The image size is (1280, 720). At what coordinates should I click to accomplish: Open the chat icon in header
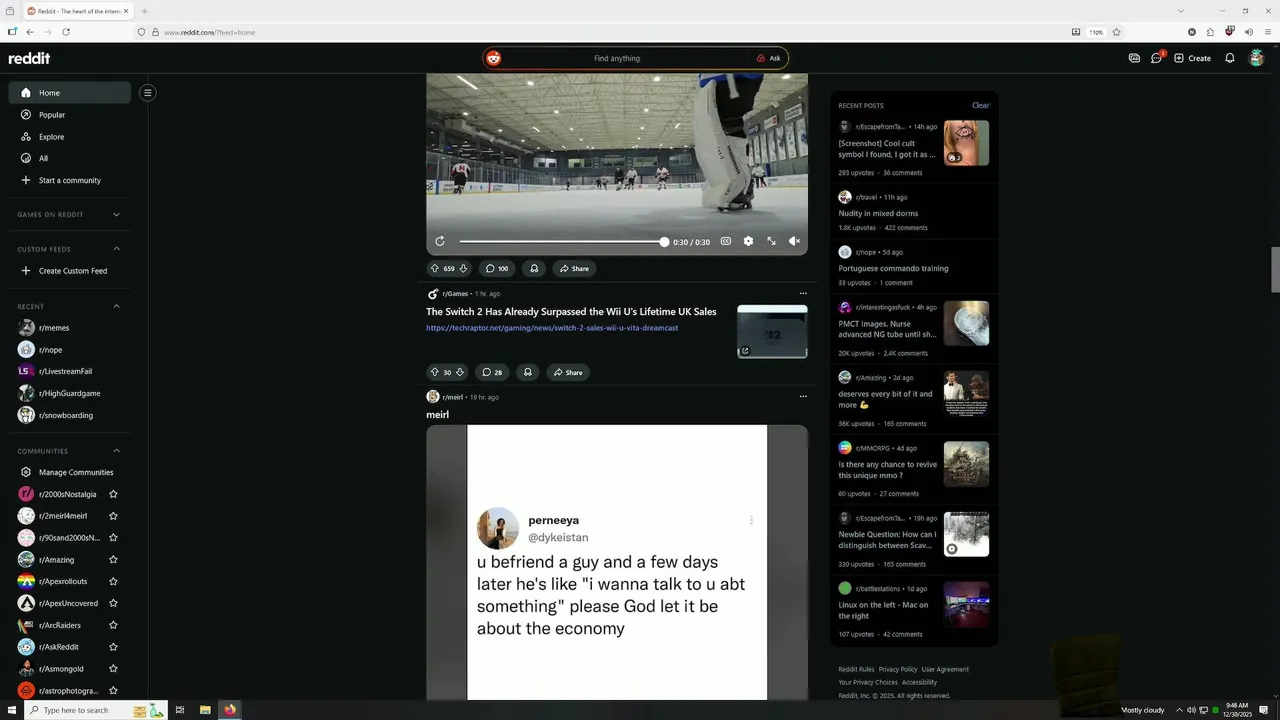click(x=1157, y=58)
